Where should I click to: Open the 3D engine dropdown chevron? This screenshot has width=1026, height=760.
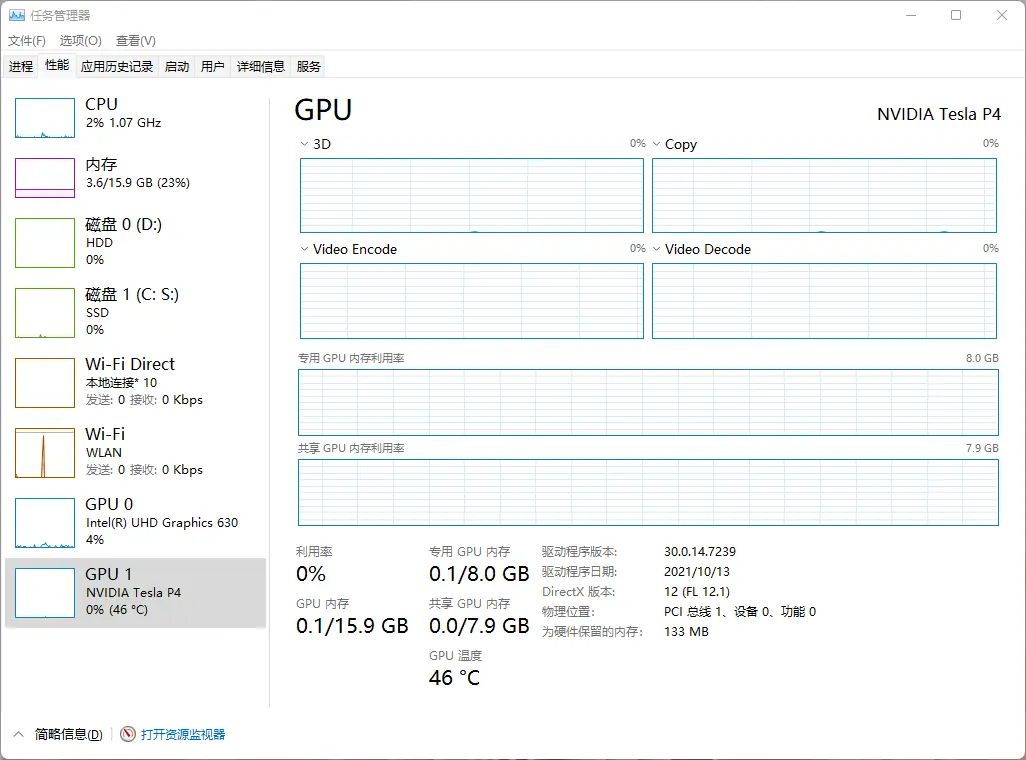[305, 144]
